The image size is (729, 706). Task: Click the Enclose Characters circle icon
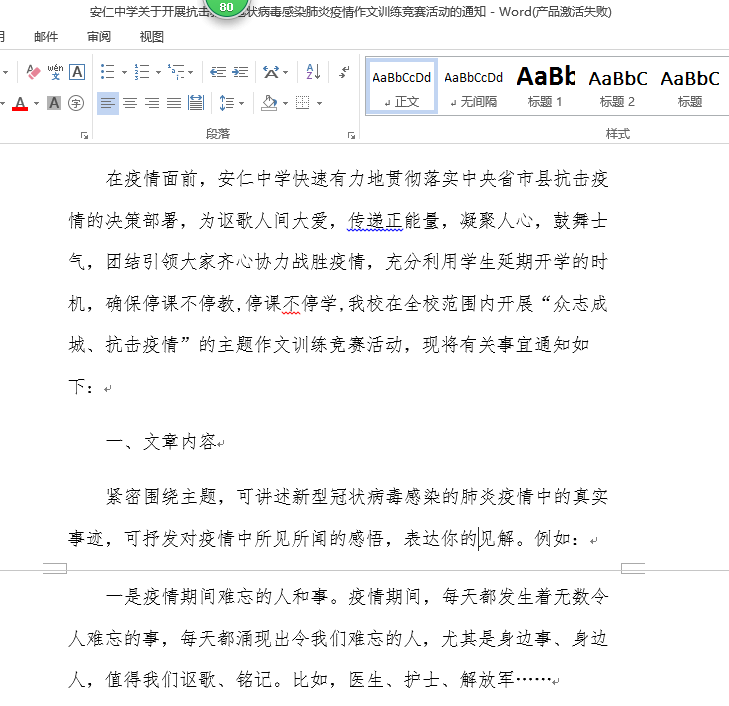coord(76,103)
